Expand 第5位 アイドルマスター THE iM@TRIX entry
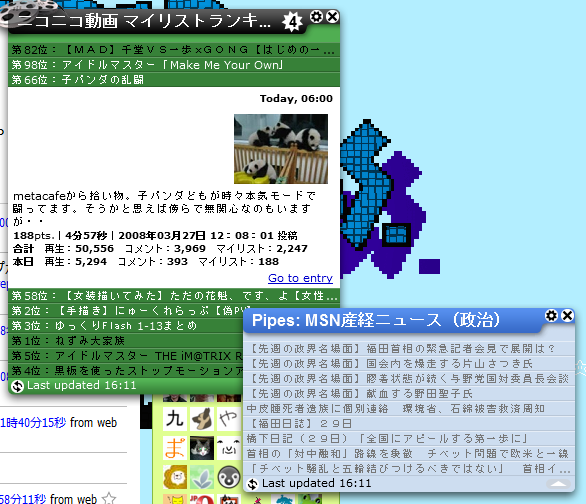The height and width of the screenshot is (504, 586). pyautogui.click(x=126, y=356)
